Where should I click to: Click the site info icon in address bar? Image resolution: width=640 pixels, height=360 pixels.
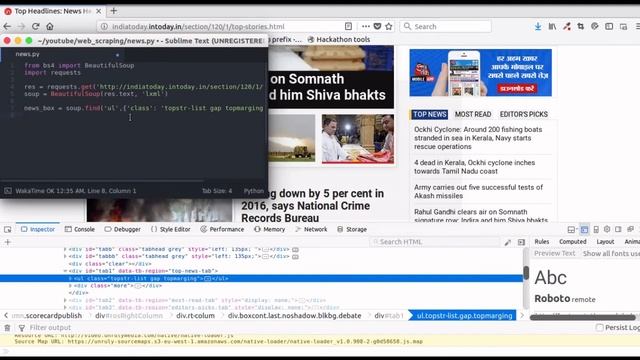[104, 27]
